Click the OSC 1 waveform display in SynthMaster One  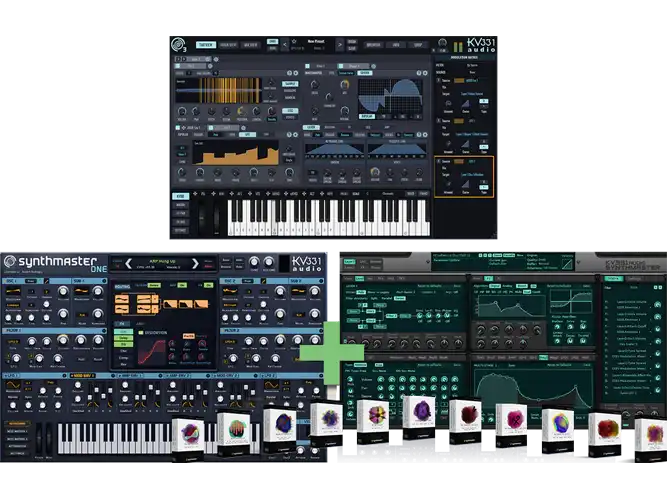click(x=13, y=292)
